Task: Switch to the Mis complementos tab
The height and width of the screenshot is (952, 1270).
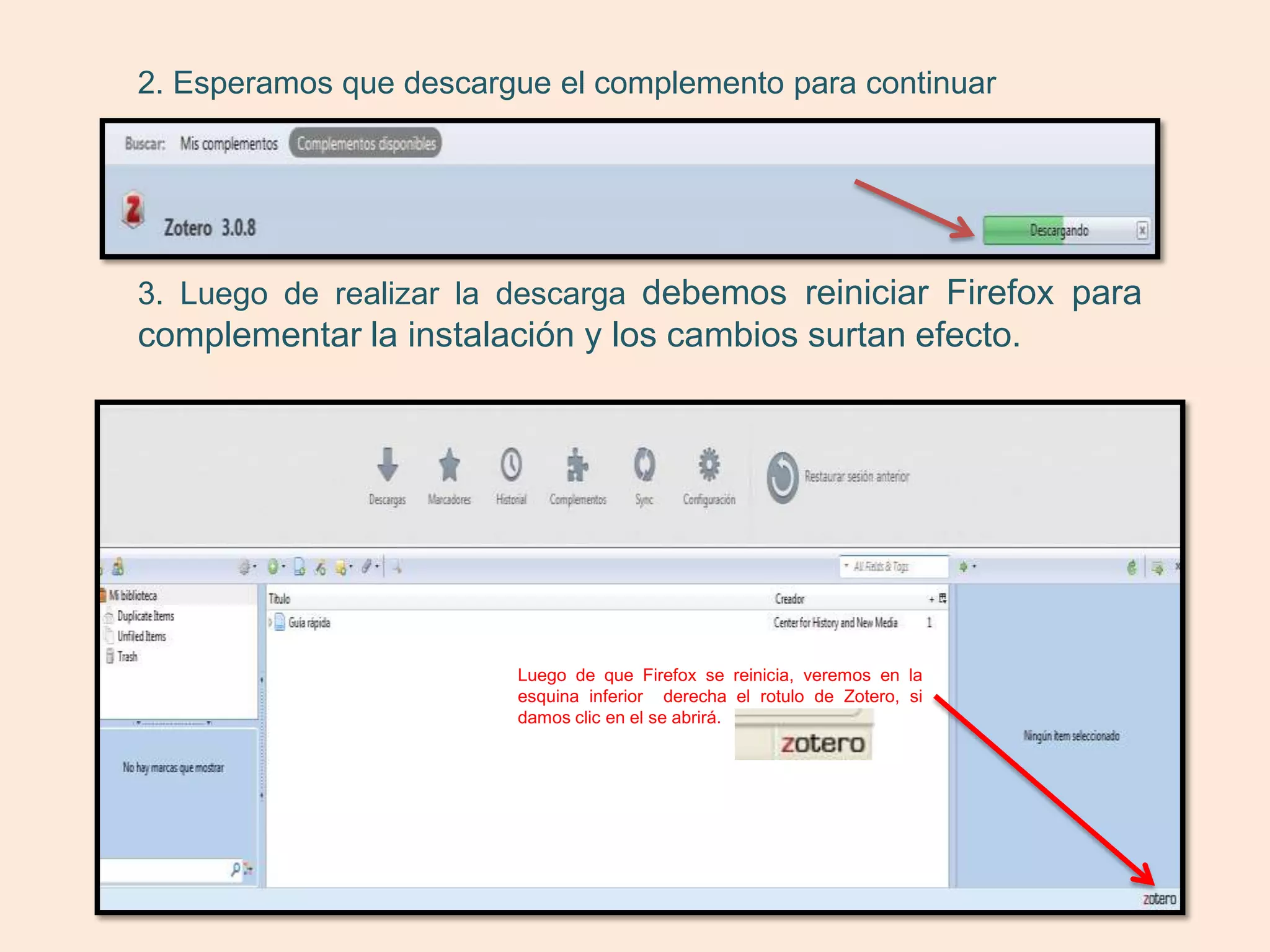Action: click(229, 144)
